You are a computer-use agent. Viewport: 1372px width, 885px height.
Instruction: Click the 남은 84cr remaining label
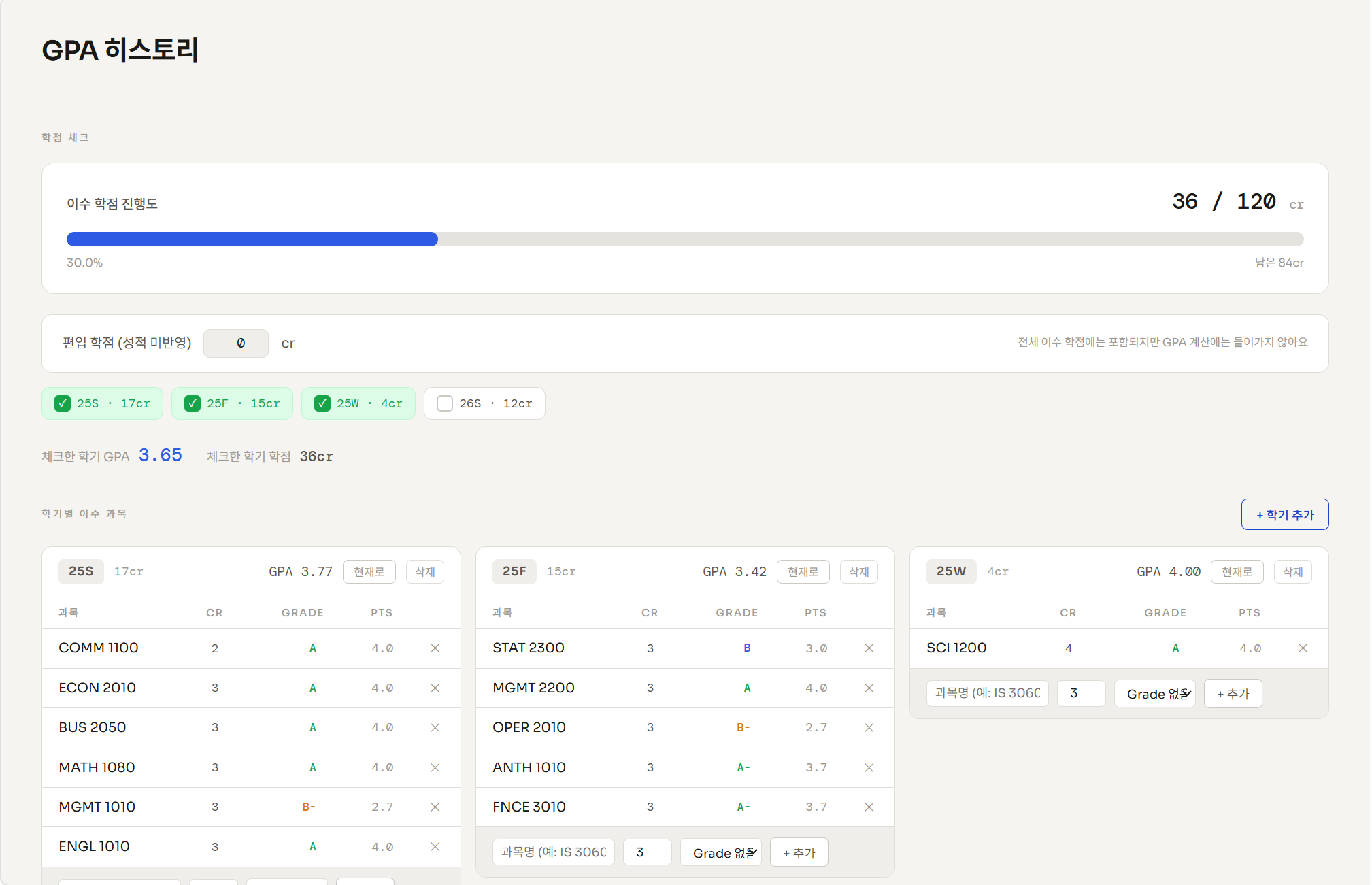1279,263
